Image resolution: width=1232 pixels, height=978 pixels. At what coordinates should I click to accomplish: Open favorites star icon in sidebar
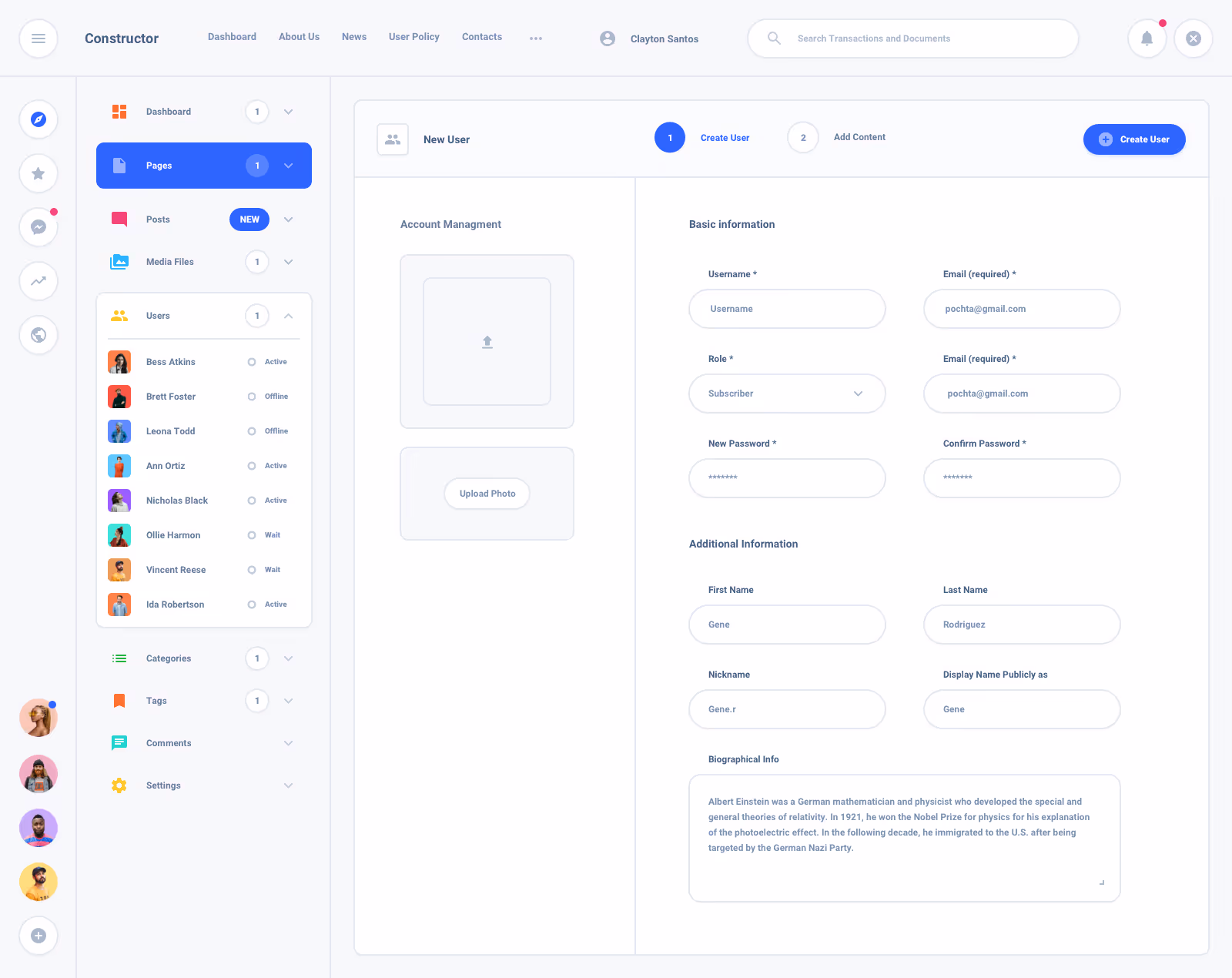tap(38, 173)
